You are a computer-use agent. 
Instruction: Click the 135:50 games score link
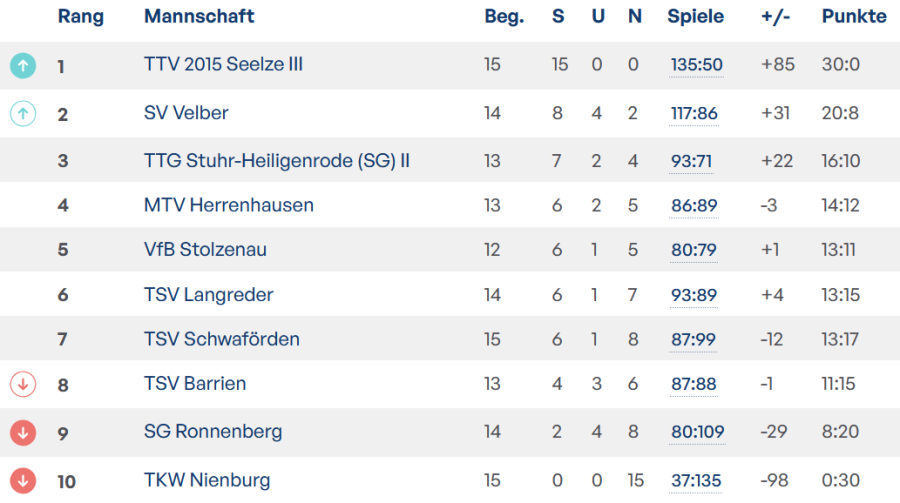696,65
